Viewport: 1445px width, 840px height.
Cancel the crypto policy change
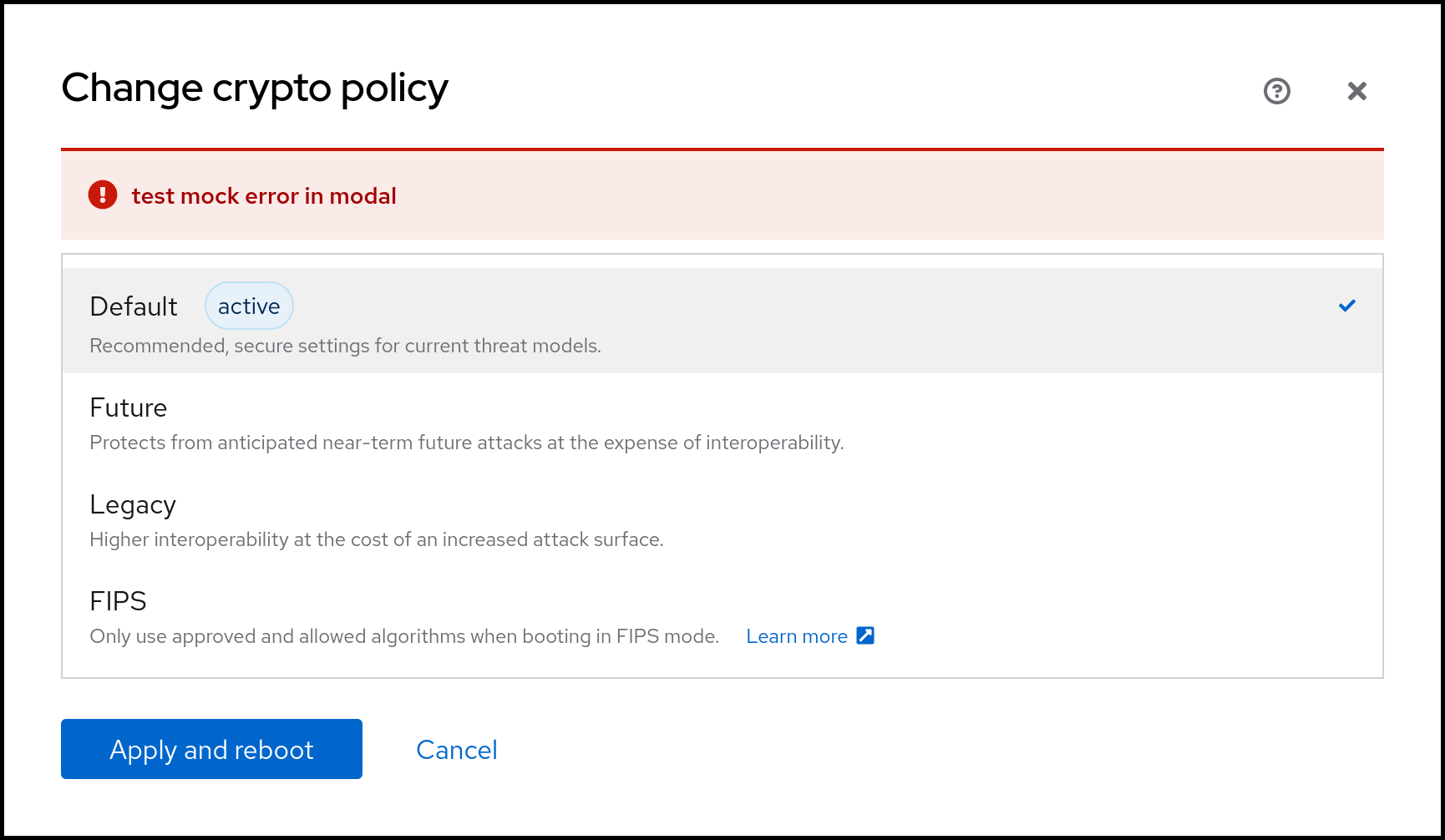pyautogui.click(x=457, y=750)
